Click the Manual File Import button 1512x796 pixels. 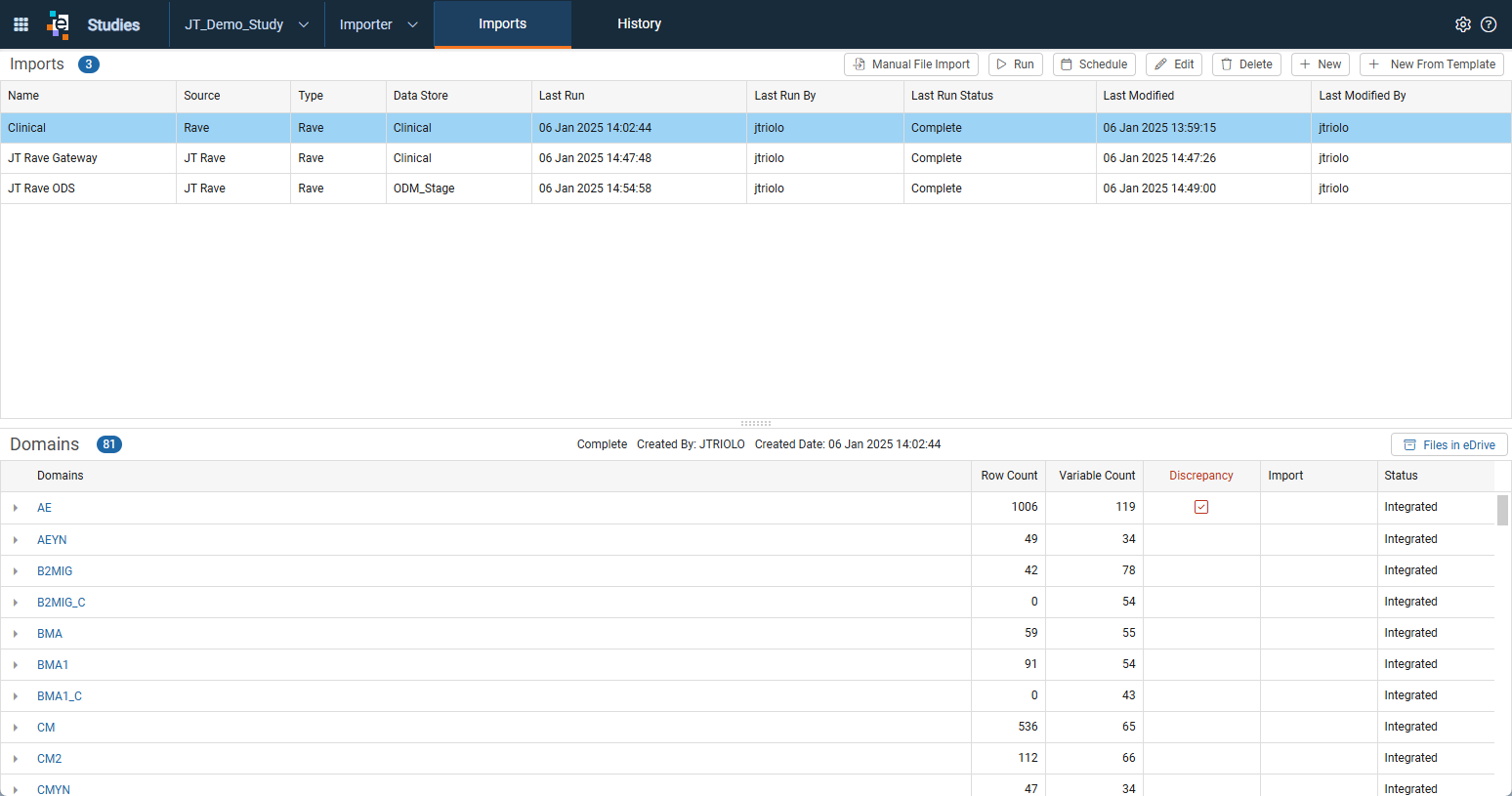coord(912,64)
